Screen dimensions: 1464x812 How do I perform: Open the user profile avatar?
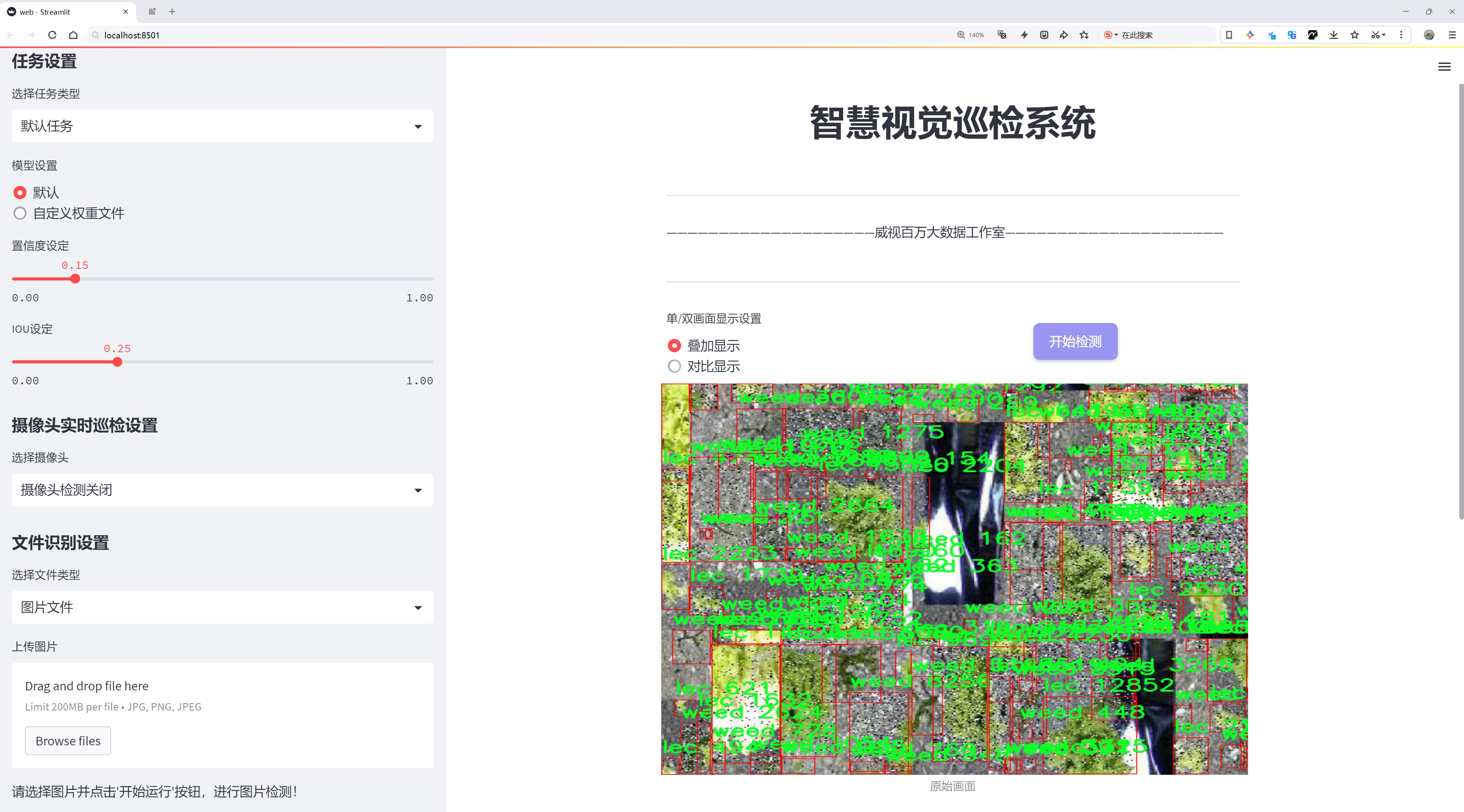(1429, 35)
